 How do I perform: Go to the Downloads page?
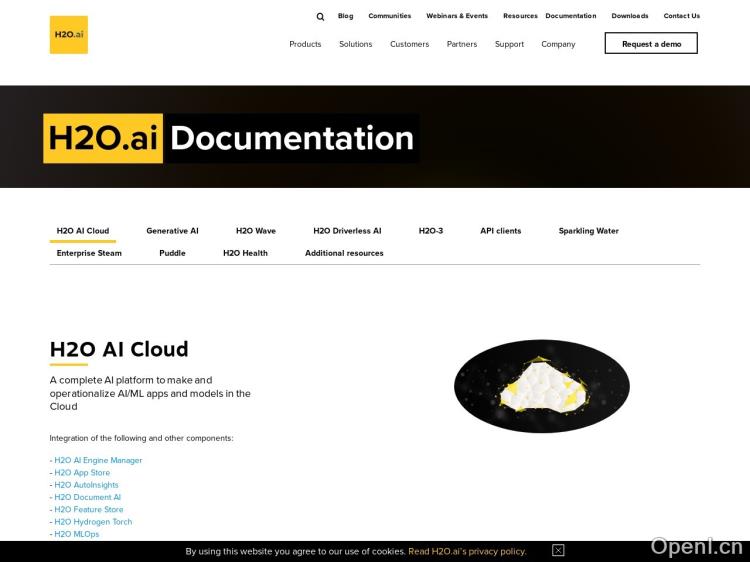630,16
